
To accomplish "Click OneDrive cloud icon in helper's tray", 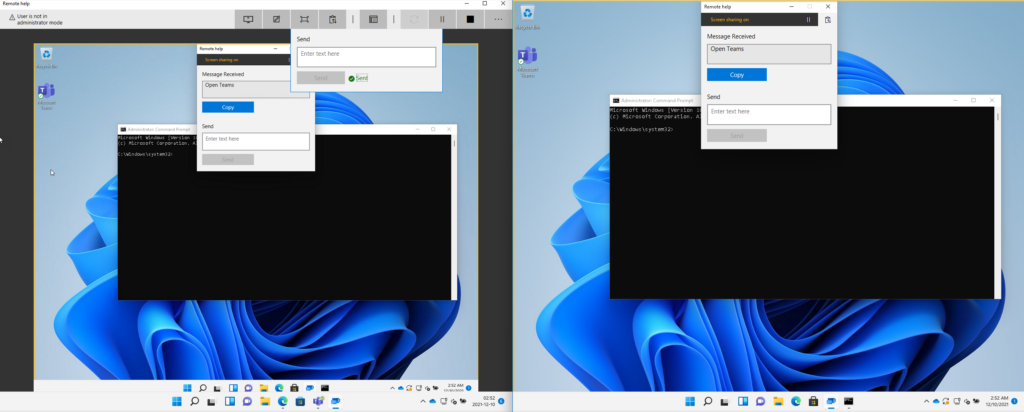I will [432, 401].
